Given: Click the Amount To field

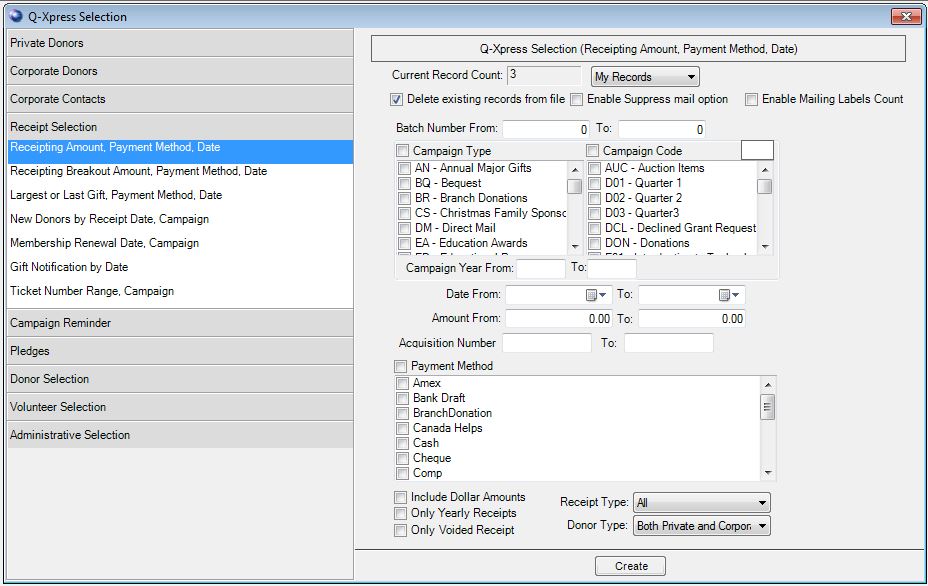Looking at the screenshot, I should [x=691, y=319].
